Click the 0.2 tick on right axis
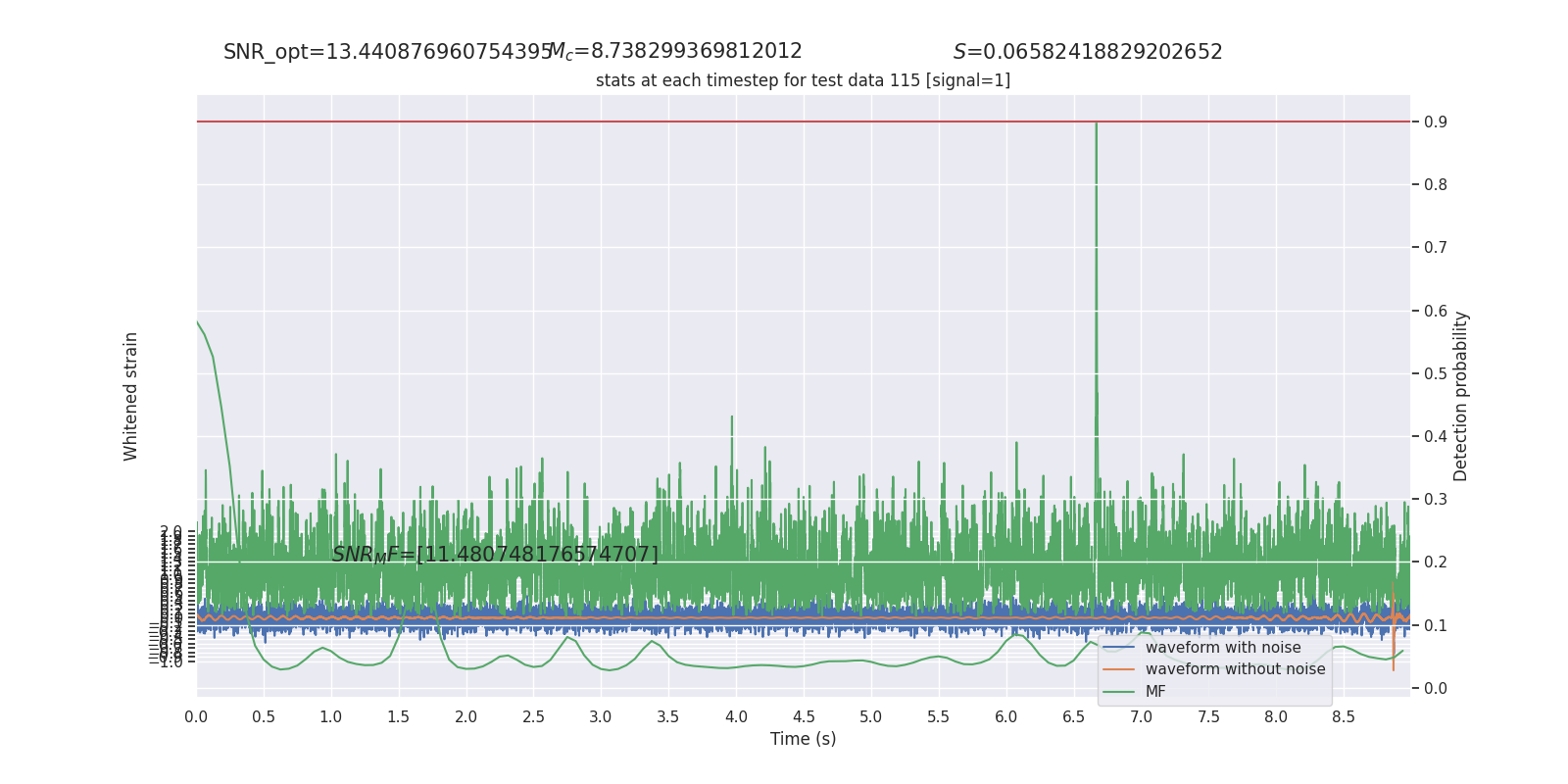Viewport: 1568px width, 784px height. click(1436, 563)
